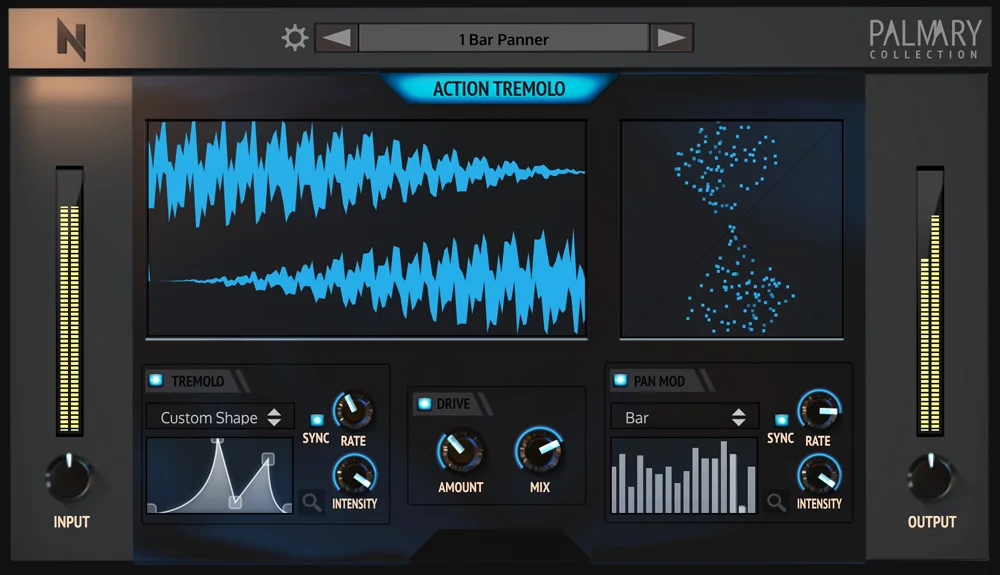Open the Custom Shape dropdown
This screenshot has width=1000, height=575.
(x=220, y=418)
